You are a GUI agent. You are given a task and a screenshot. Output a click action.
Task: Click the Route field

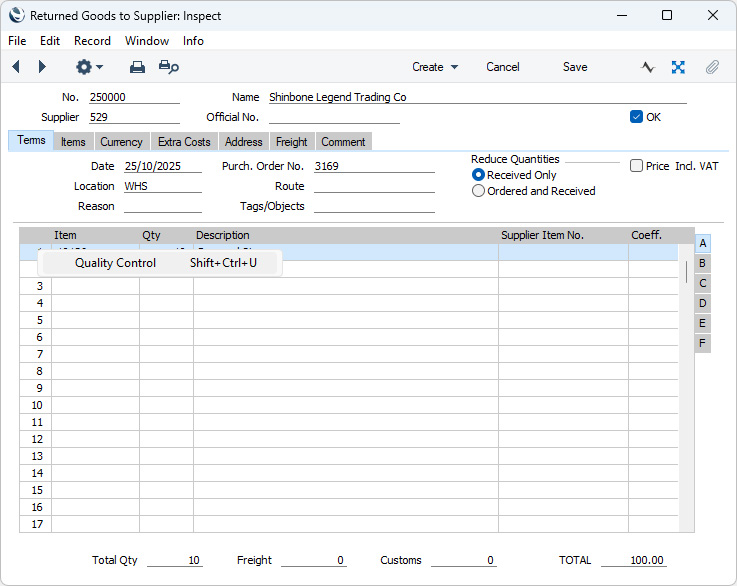coord(374,186)
